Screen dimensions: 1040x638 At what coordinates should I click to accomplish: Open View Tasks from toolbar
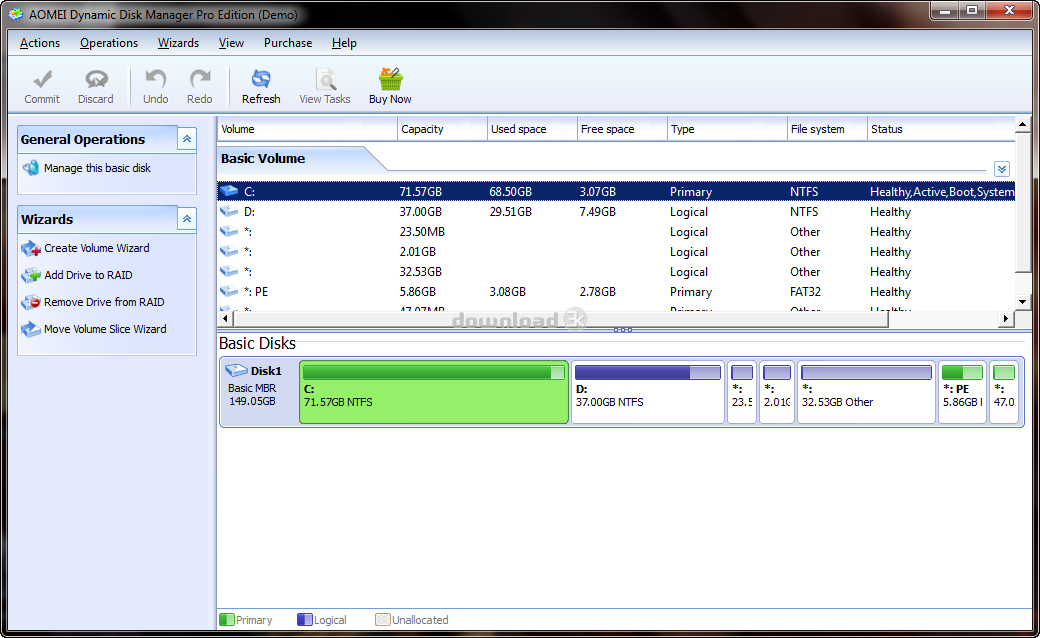coord(324,87)
